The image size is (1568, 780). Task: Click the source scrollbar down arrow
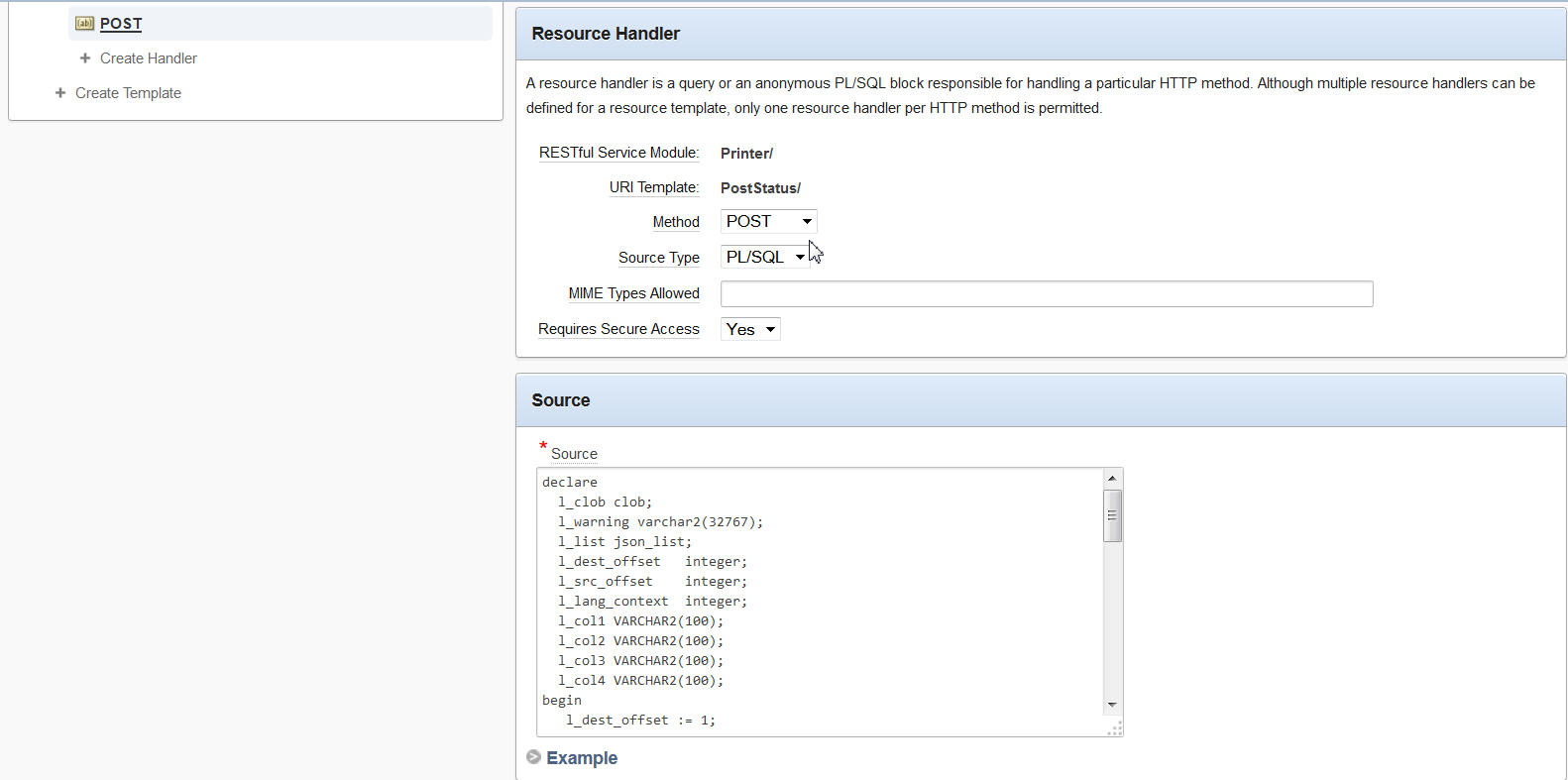(x=1112, y=705)
